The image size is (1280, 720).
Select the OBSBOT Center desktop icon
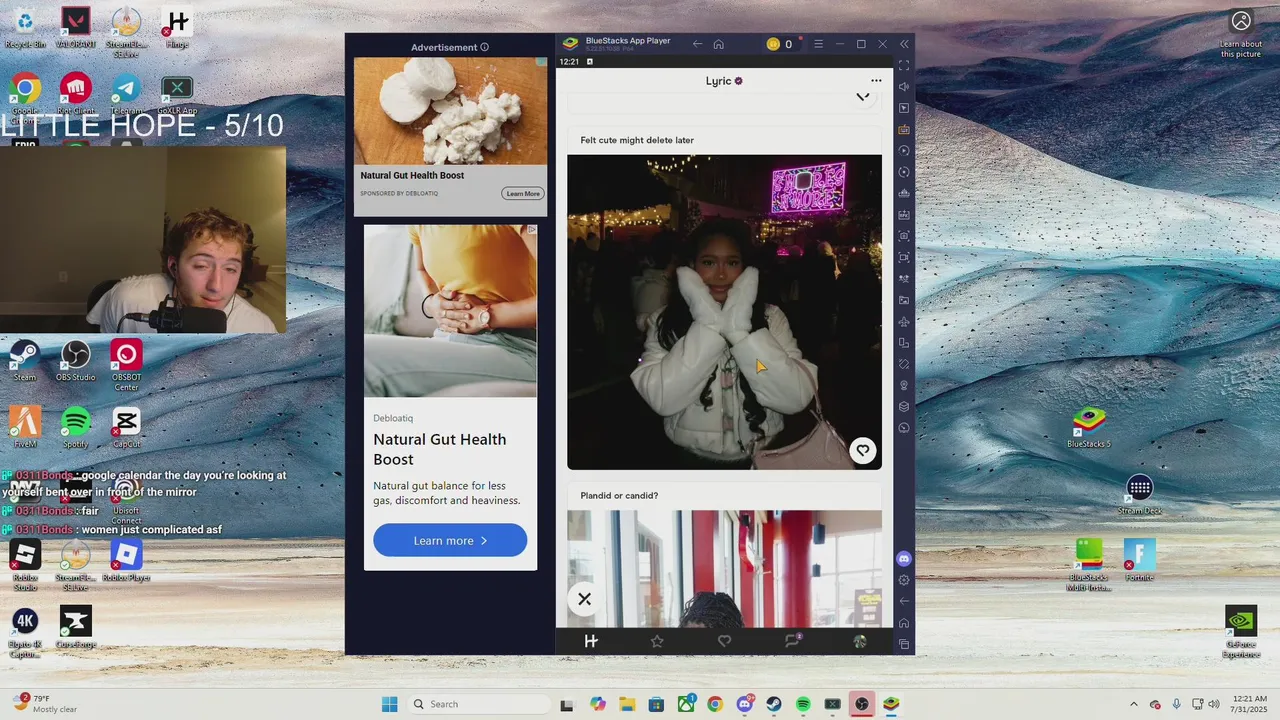[x=126, y=366]
